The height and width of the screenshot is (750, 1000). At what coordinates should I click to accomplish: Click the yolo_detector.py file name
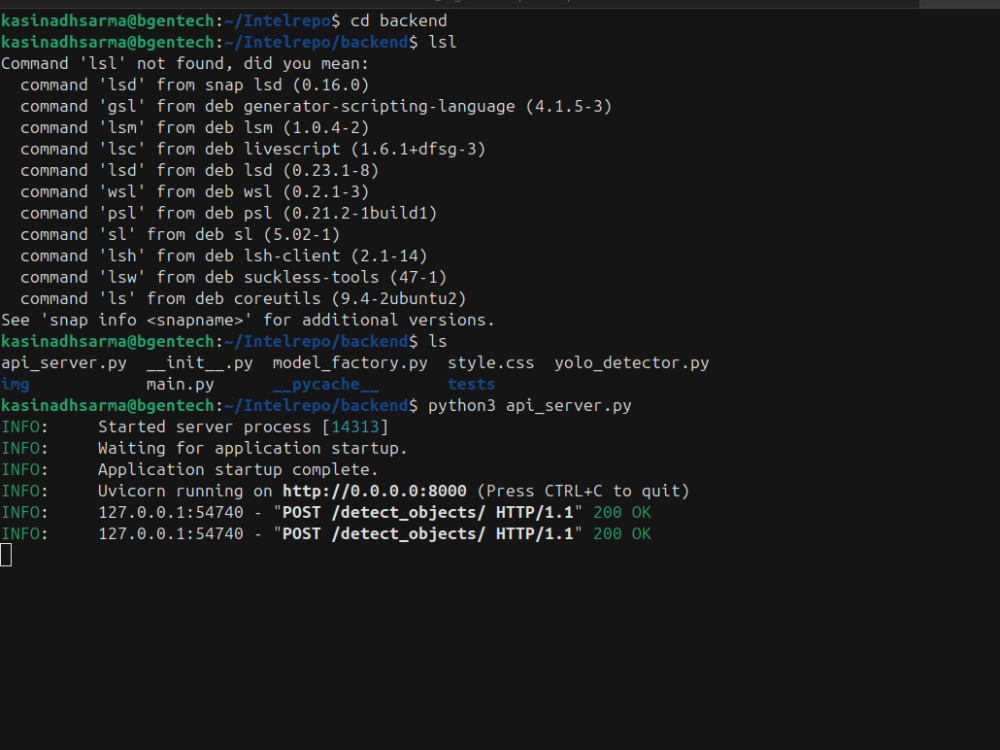coord(631,363)
